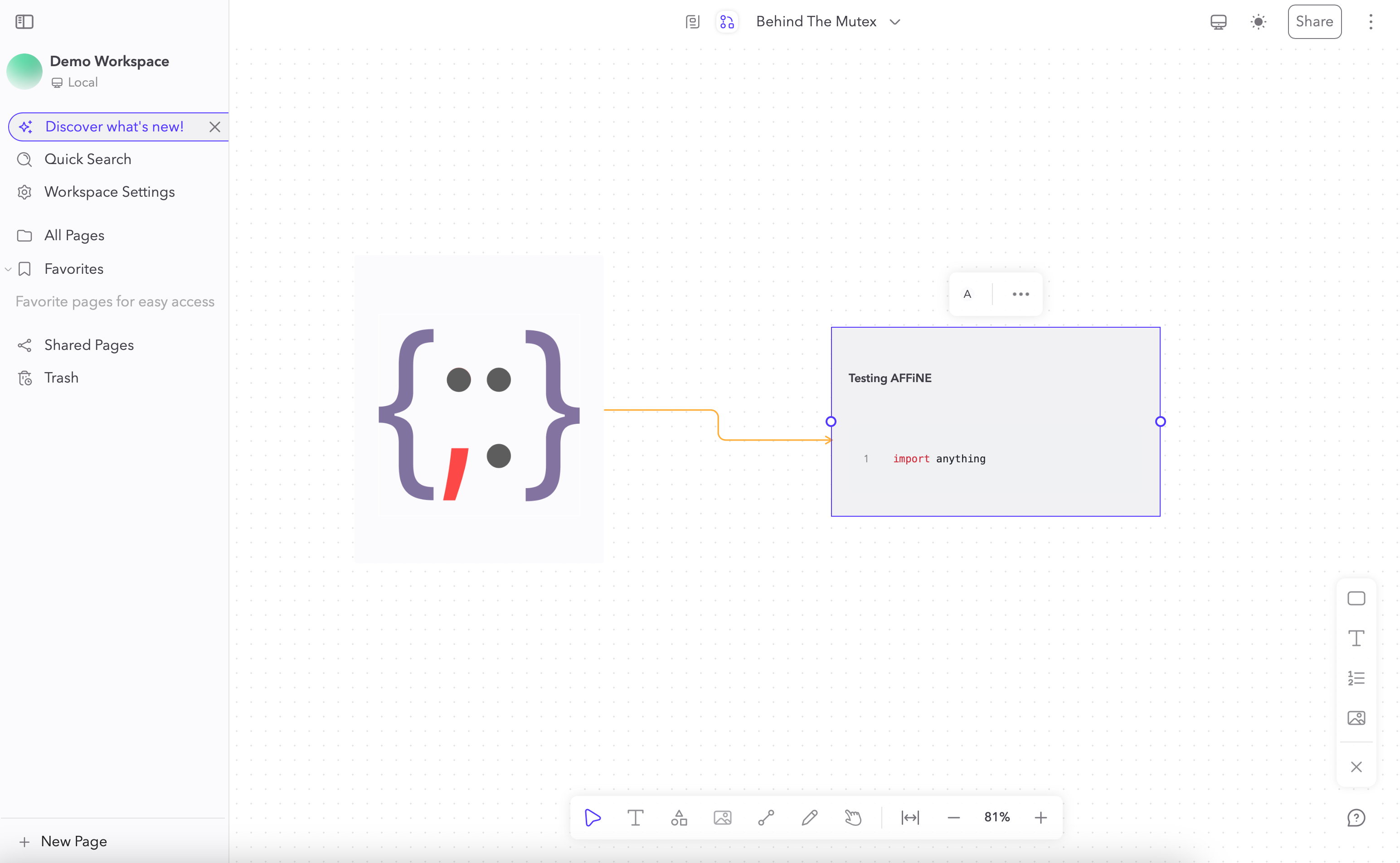Select the Image tool in the bottom toolbar
This screenshot has height=863, width=1400.
[x=722, y=817]
